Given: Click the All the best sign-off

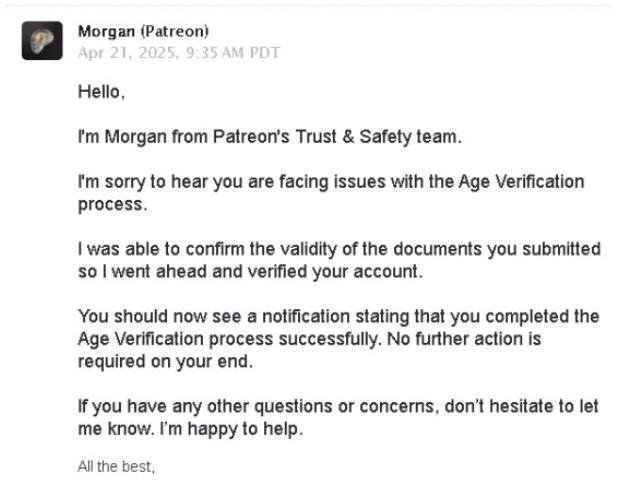Looking at the screenshot, I should click(x=116, y=467).
